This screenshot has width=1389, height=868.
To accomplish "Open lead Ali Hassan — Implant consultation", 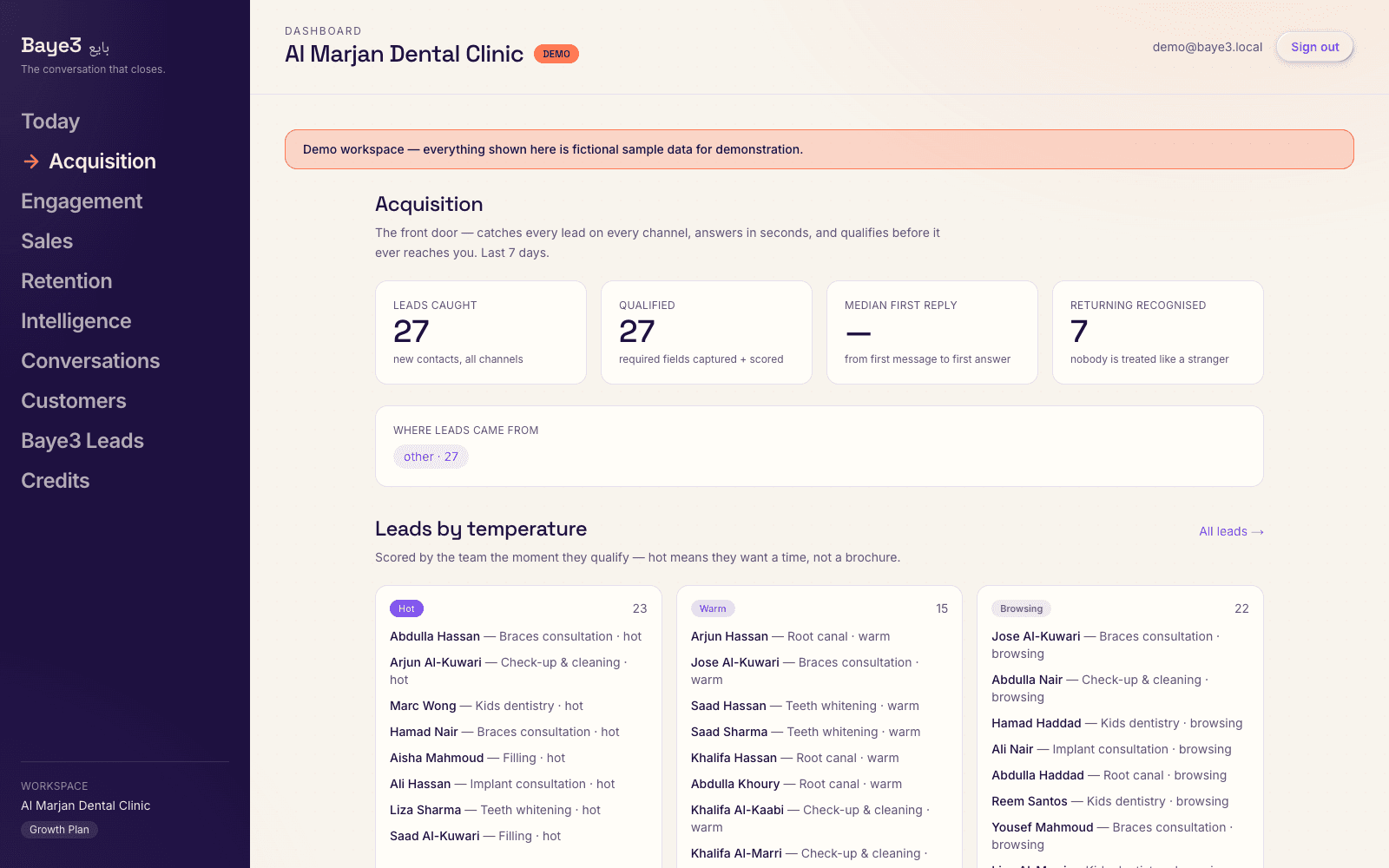I will (502, 784).
